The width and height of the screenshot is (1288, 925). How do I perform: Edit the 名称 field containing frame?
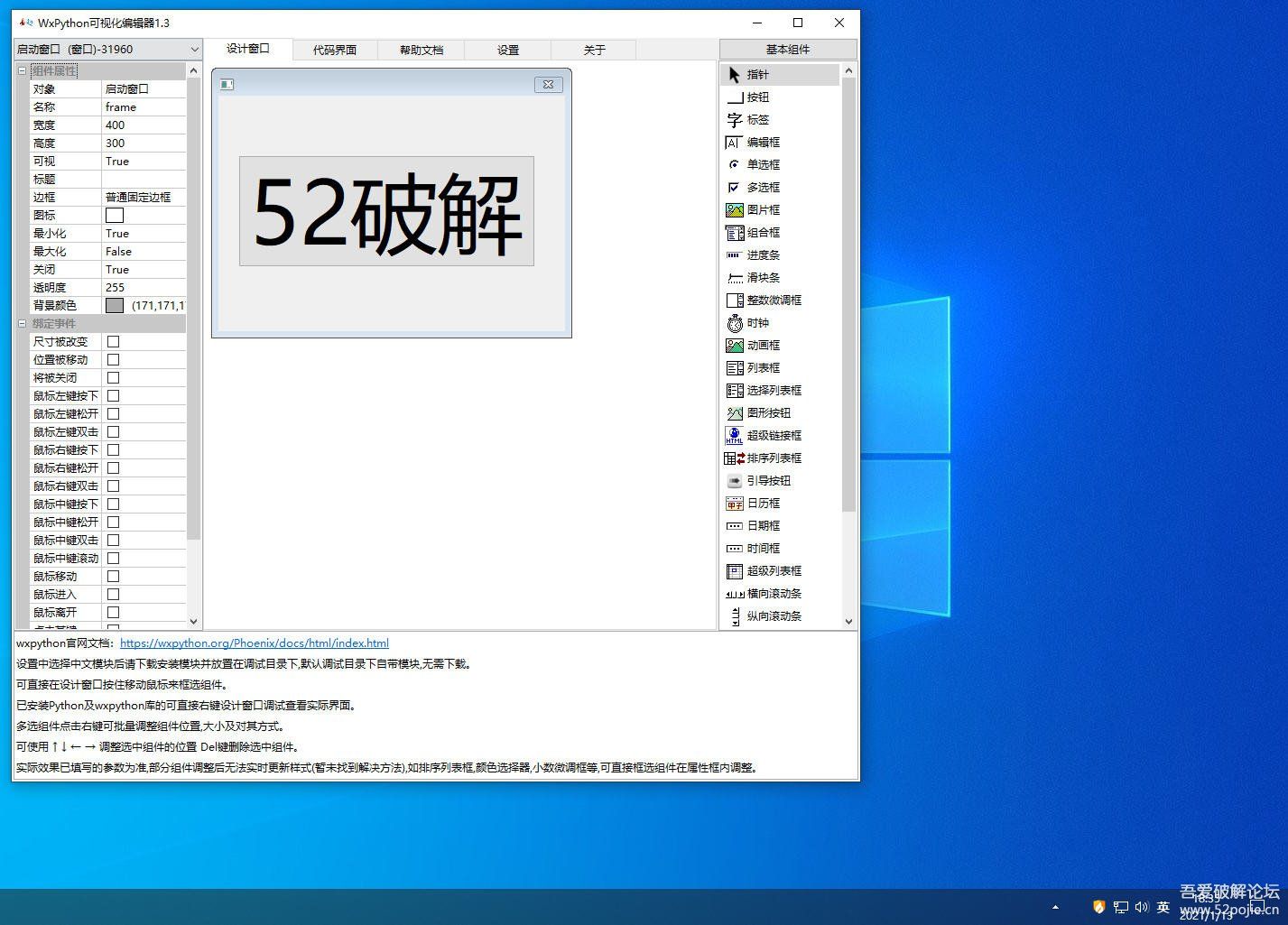pyautogui.click(x=144, y=107)
